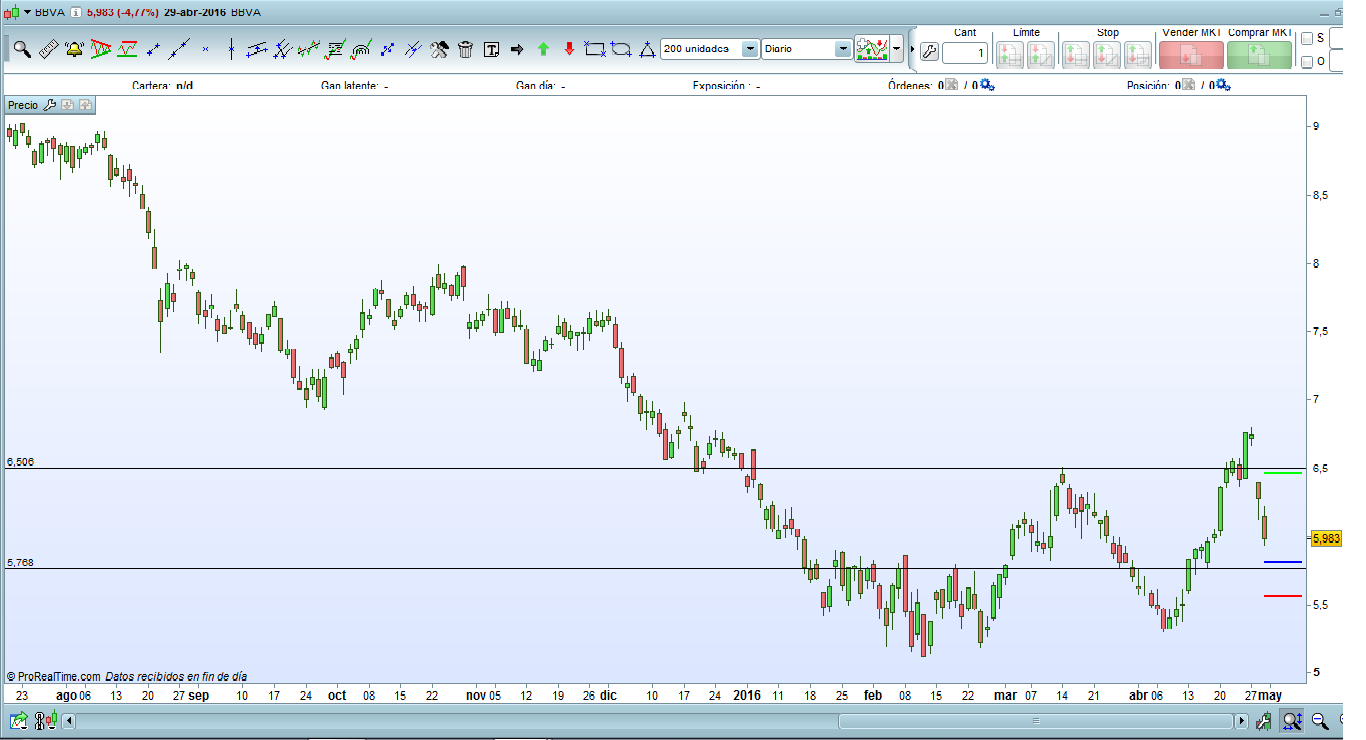Screen dimensions: 1366x740
Task: Open the alert bell tool
Action: pos(74,48)
